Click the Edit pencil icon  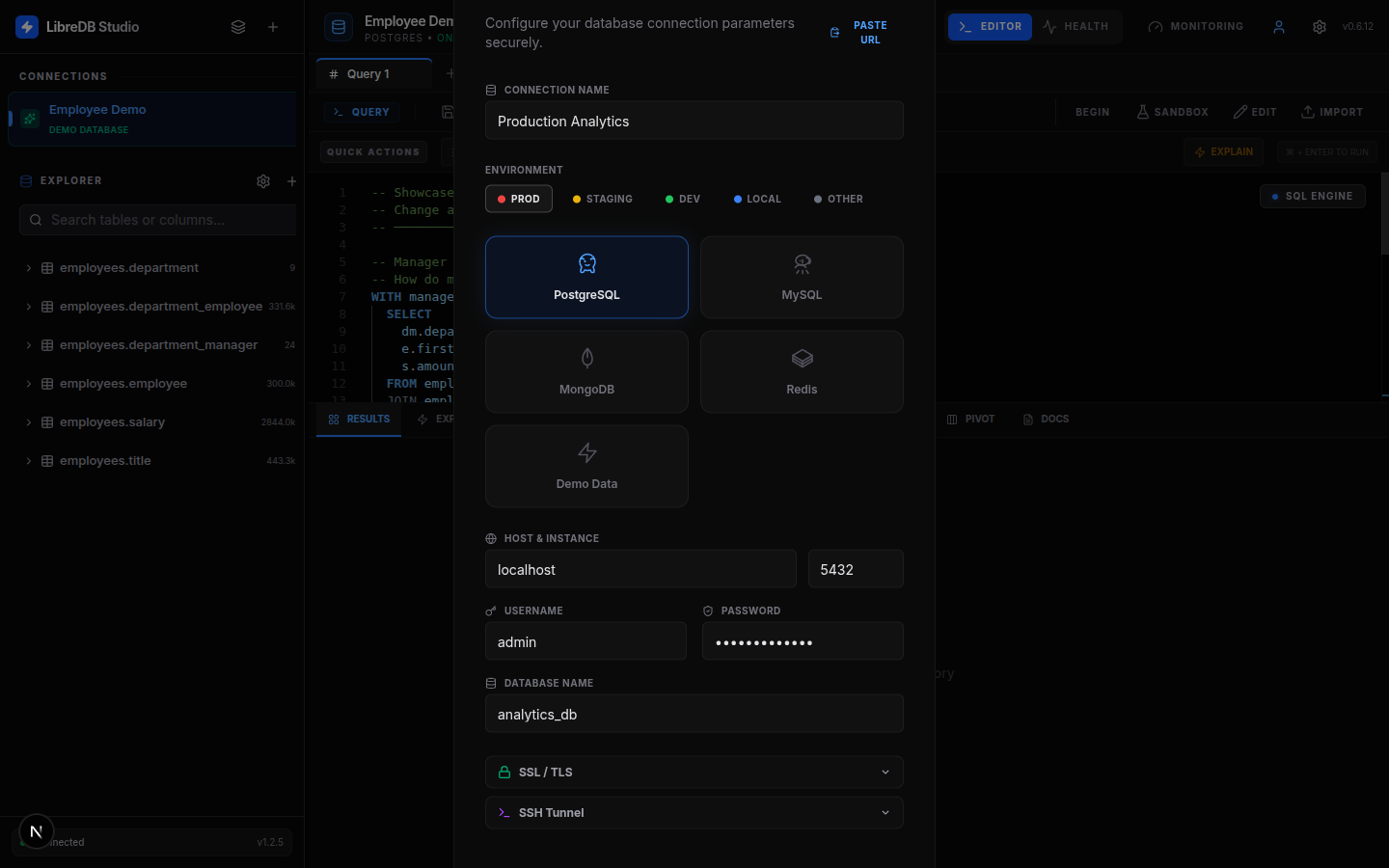point(1240,112)
